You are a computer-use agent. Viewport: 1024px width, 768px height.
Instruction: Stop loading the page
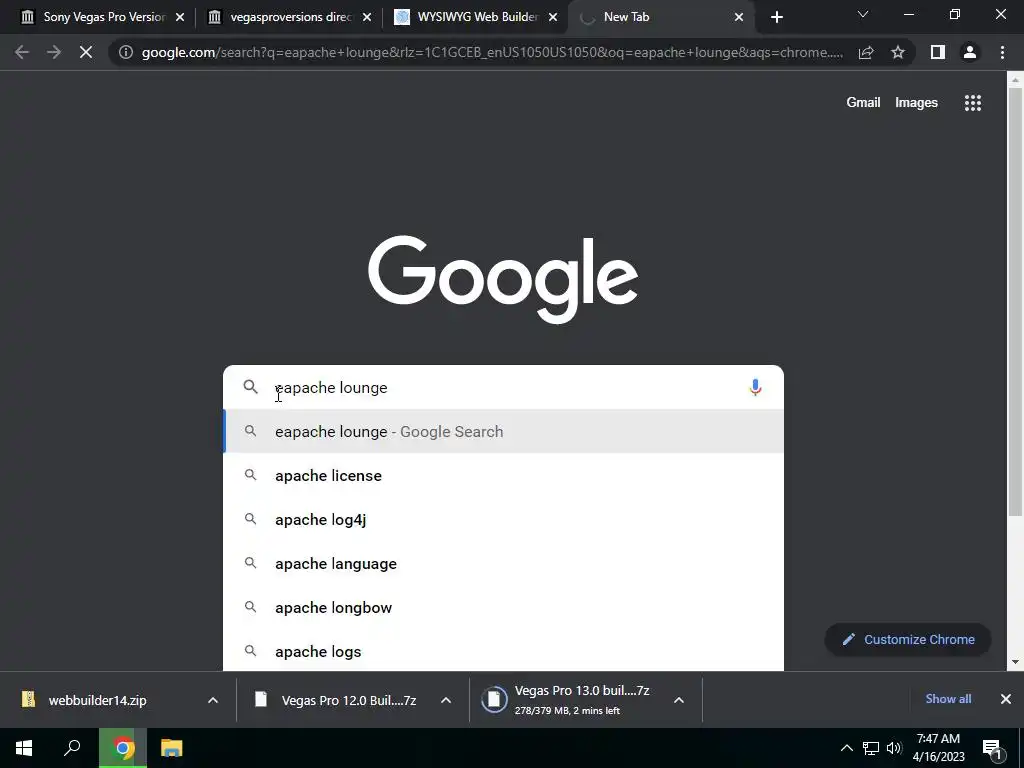pyautogui.click(x=86, y=52)
